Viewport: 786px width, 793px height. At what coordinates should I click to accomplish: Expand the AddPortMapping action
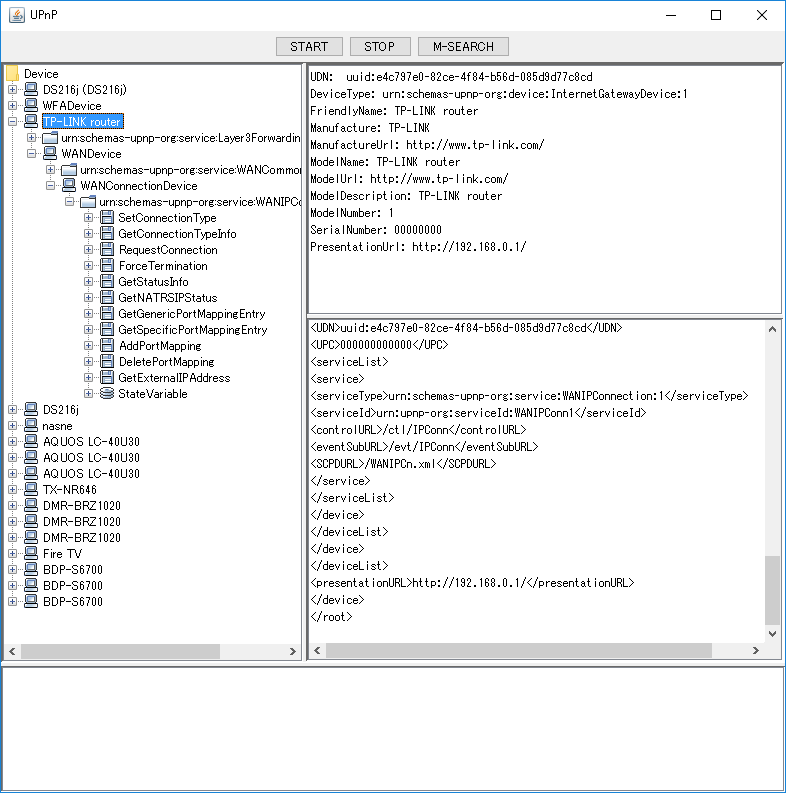coord(89,346)
